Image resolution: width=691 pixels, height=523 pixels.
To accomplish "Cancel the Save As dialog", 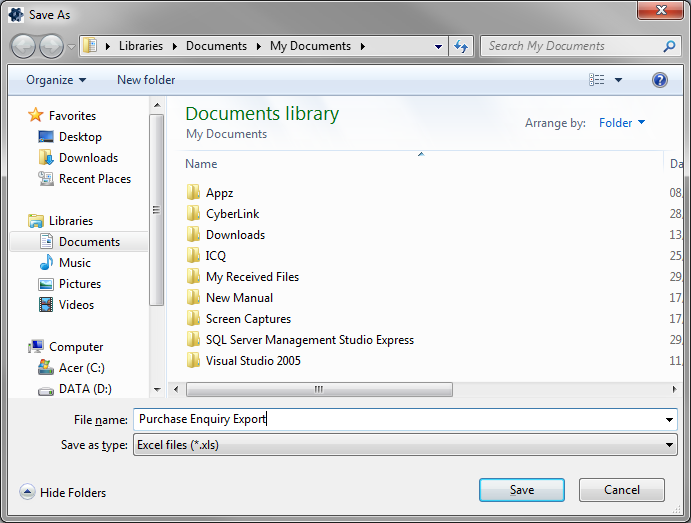I will click(x=622, y=490).
